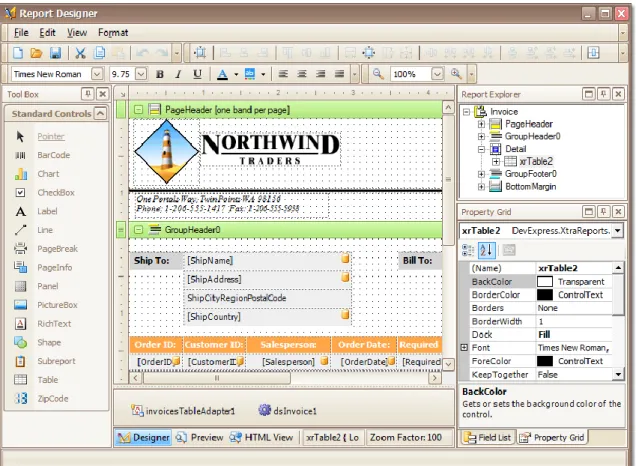The height and width of the screenshot is (466, 636).
Task: Open the Edit menu
Action: (47, 32)
